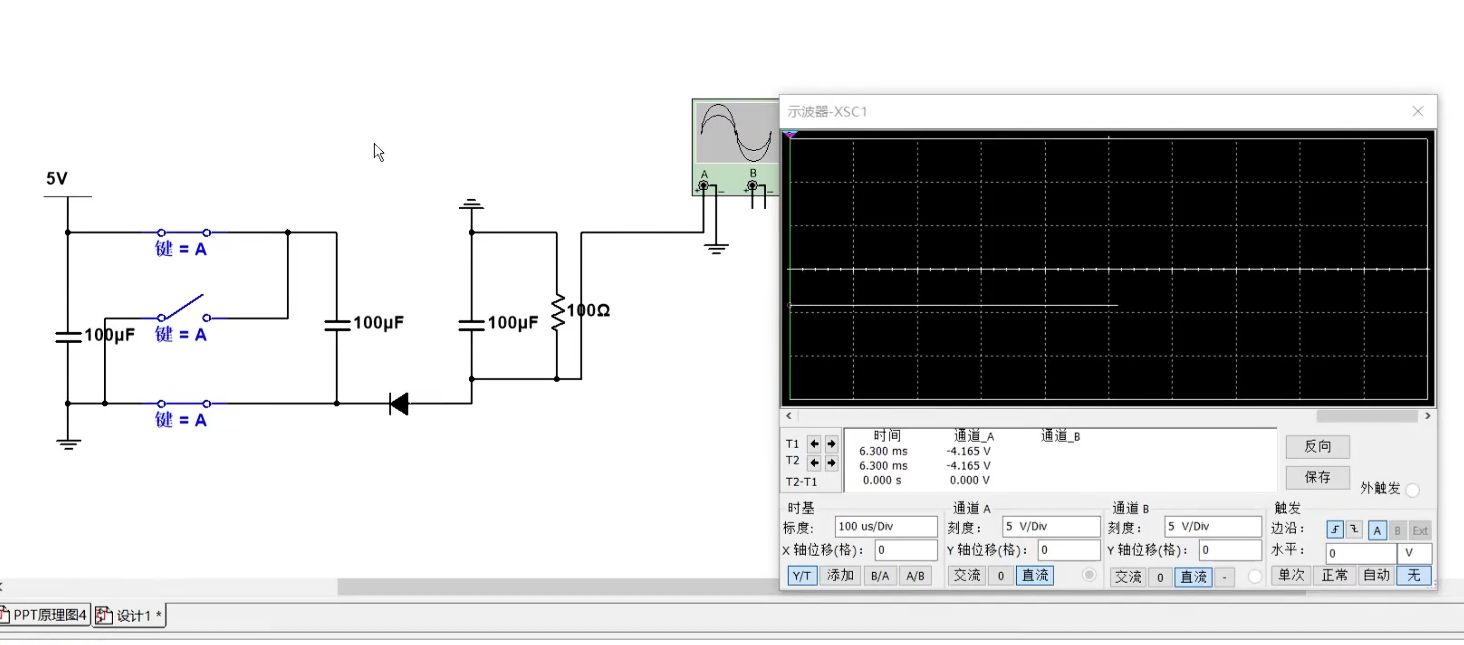
Task: Set channel A coupling to 0
Action: click(1000, 576)
